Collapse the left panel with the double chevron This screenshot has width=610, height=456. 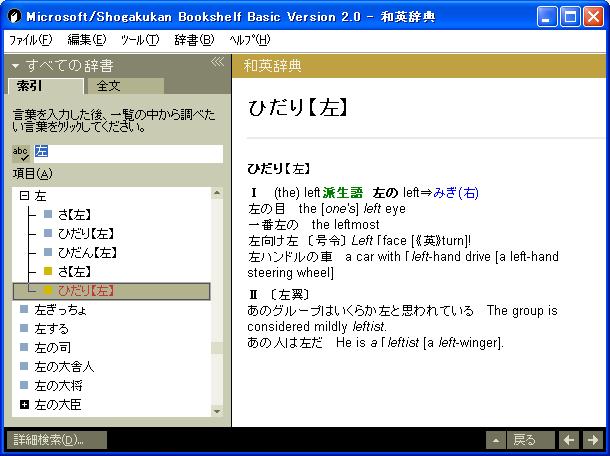[217, 61]
